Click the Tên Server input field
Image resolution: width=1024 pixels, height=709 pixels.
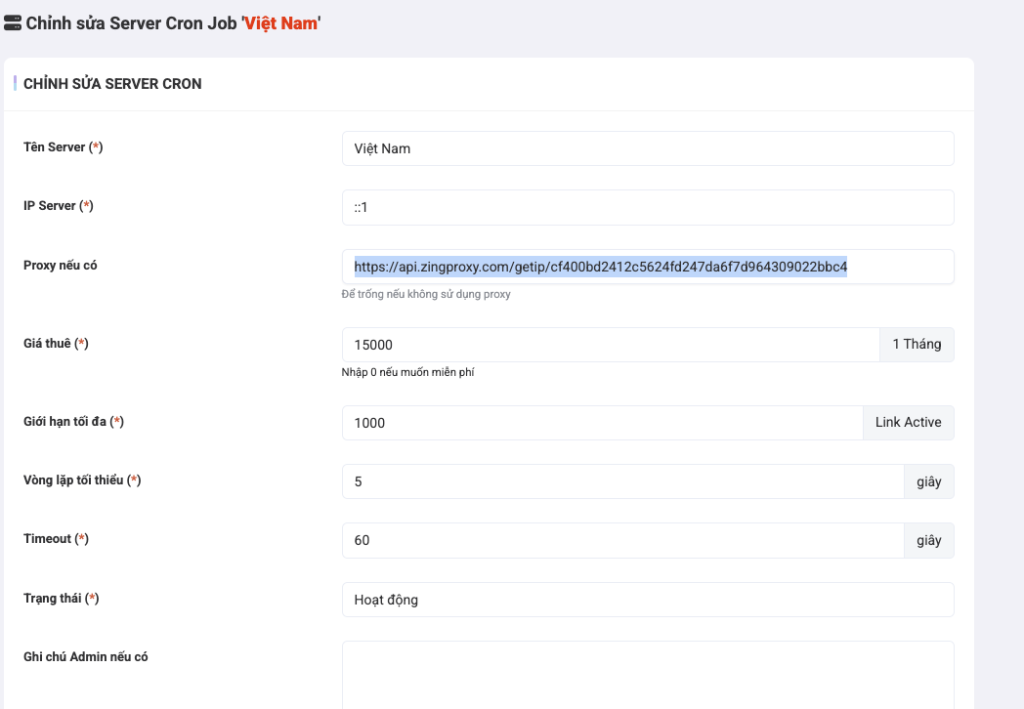pos(647,149)
